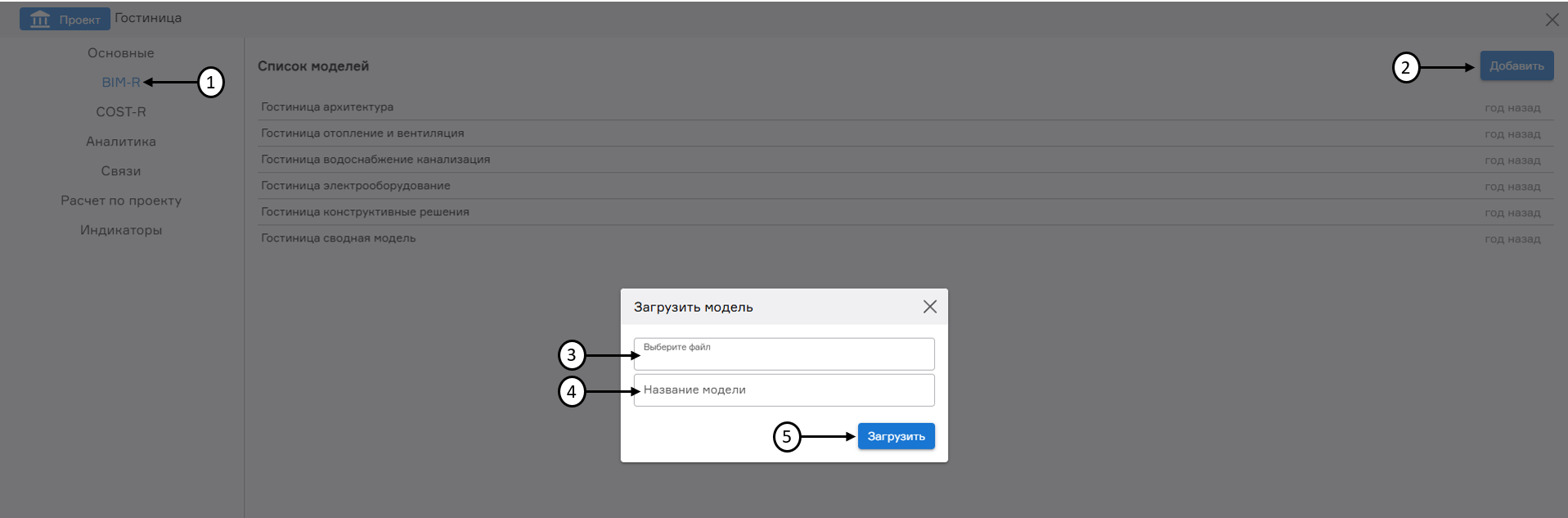This screenshot has width=1568, height=518.
Task: Open the Индикаторы section
Action: [119, 230]
